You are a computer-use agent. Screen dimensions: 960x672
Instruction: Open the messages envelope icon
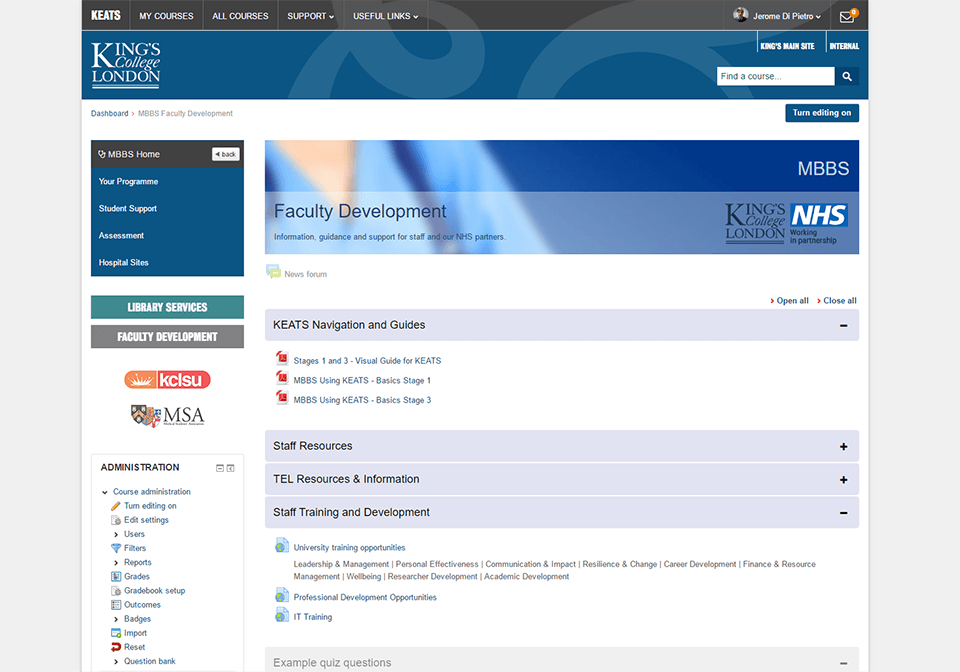[x=846, y=17]
